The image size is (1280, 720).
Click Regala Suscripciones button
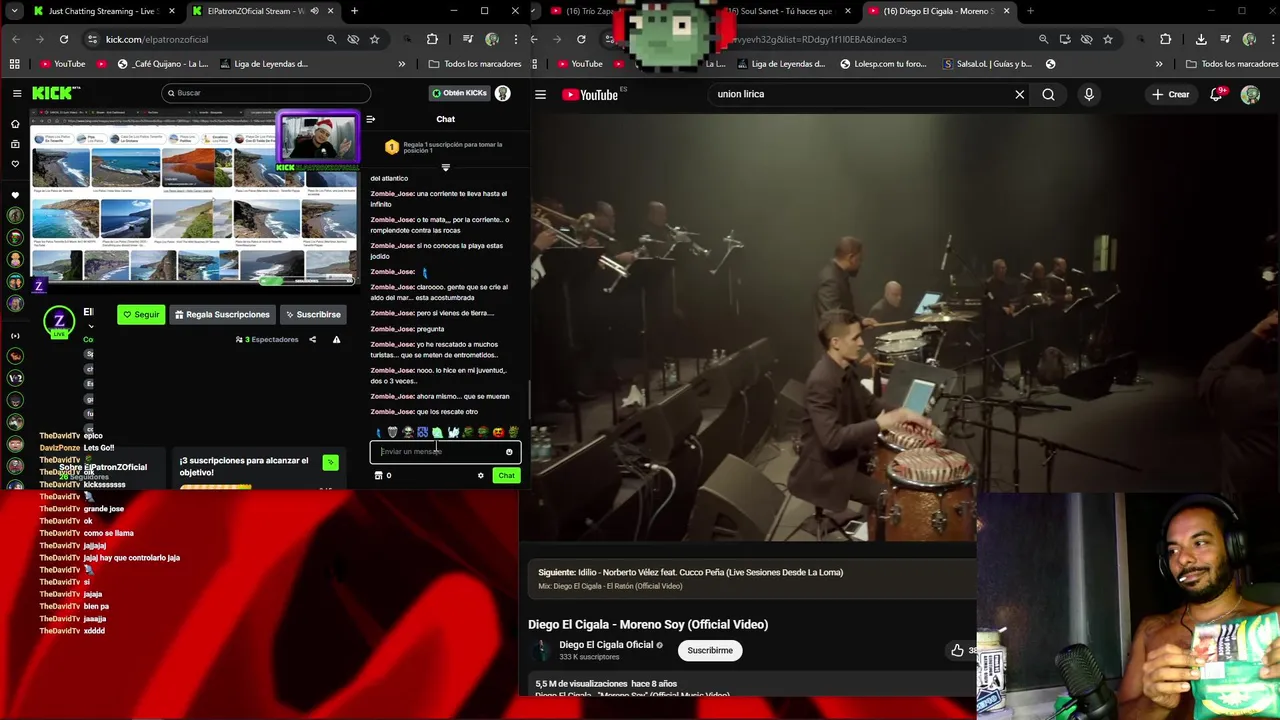(x=222, y=314)
